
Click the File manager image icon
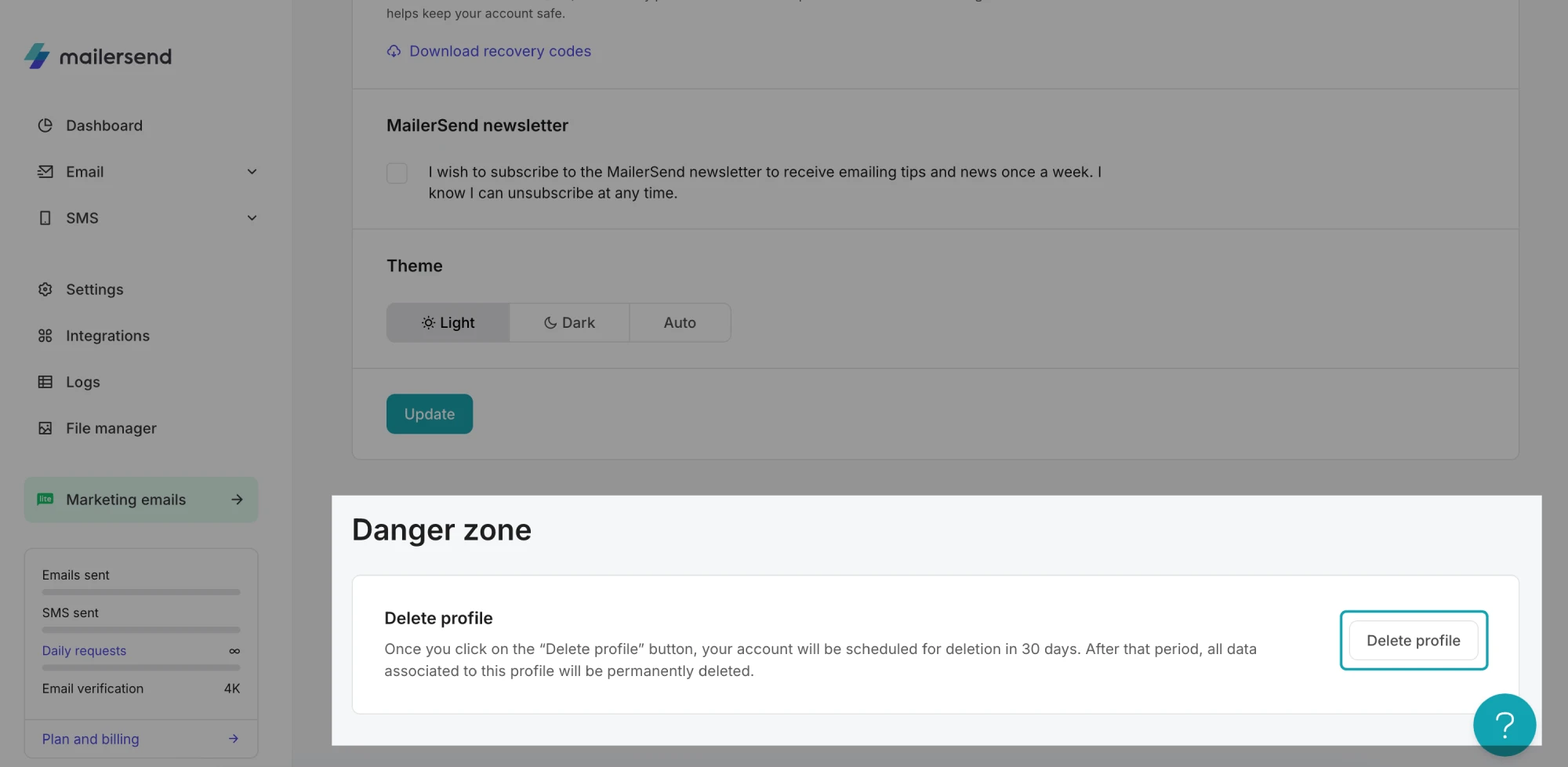pos(45,428)
